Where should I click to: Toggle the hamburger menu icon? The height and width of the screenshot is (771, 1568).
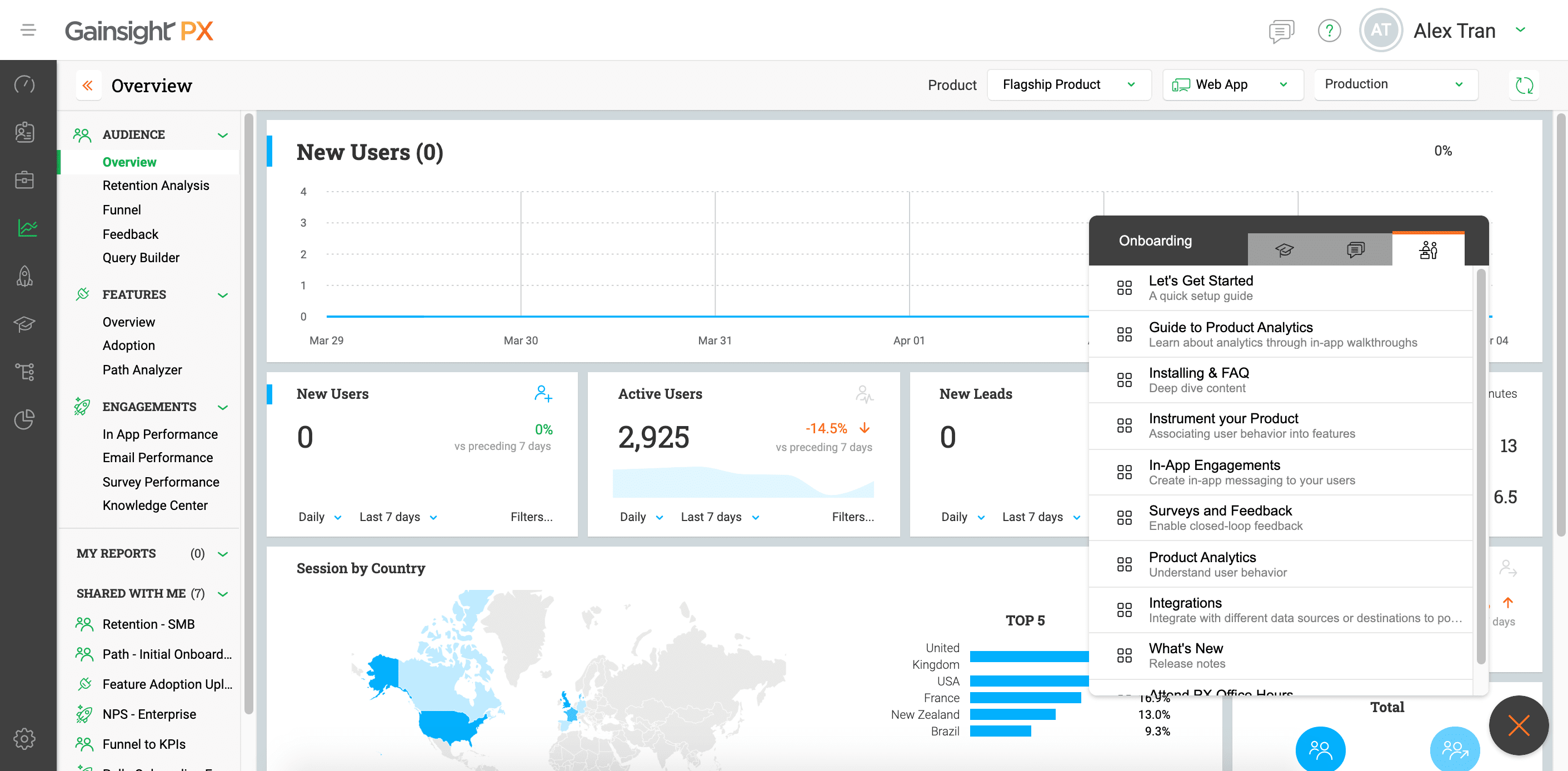28,30
